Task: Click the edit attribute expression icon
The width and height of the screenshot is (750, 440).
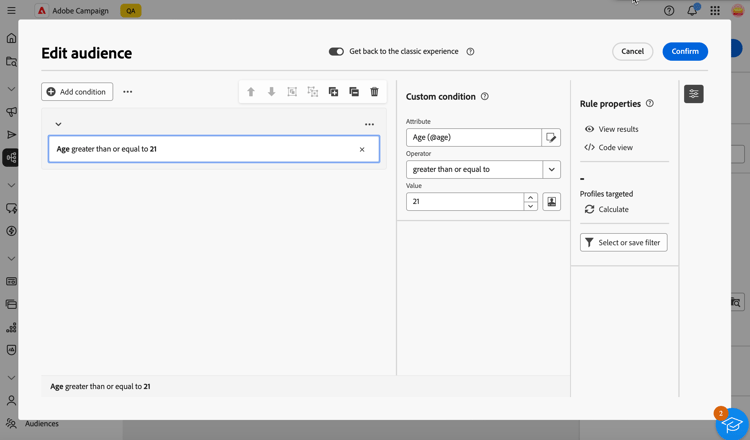Action: pos(551,138)
